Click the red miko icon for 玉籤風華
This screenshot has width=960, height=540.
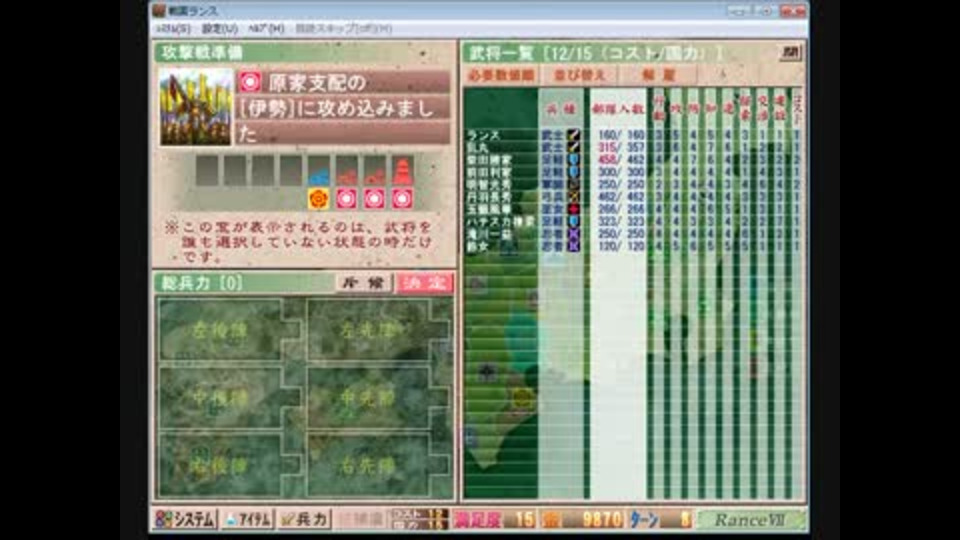tap(573, 209)
